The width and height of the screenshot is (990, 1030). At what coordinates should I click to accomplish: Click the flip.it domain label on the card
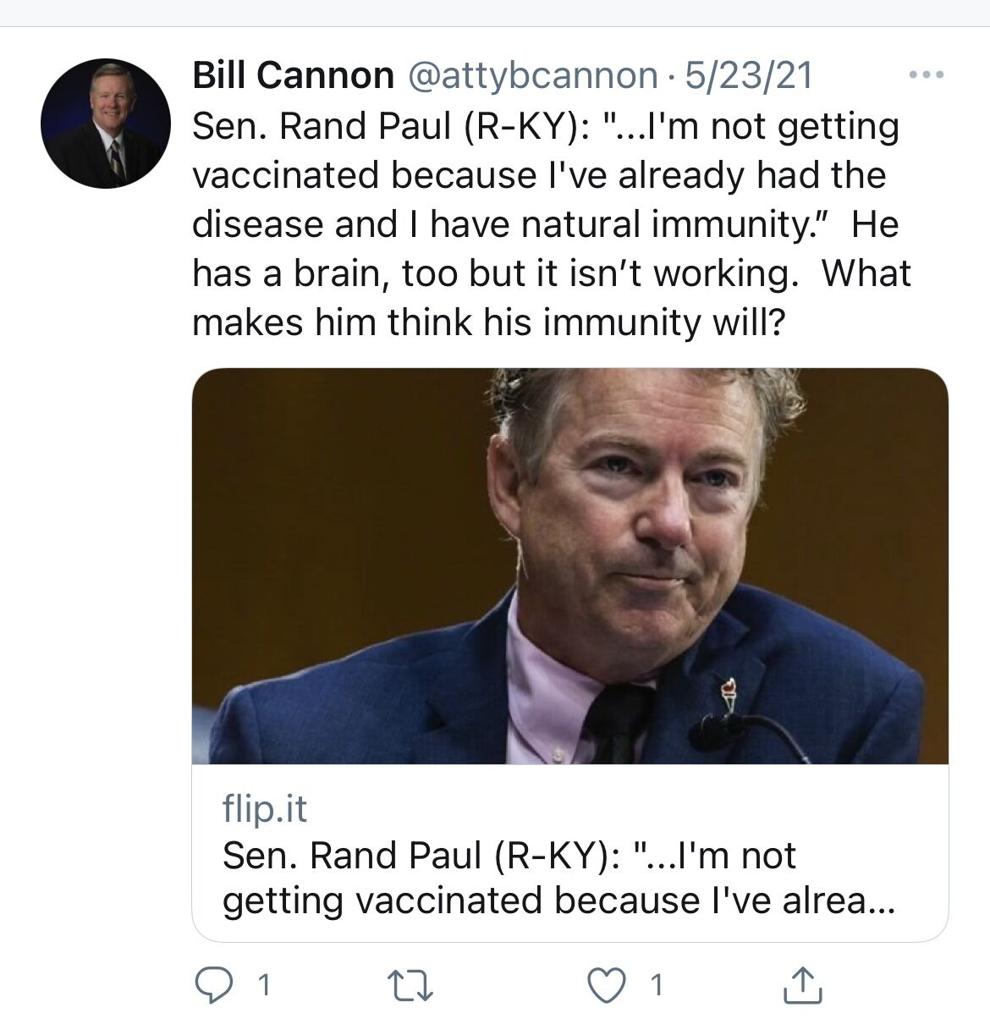click(265, 808)
